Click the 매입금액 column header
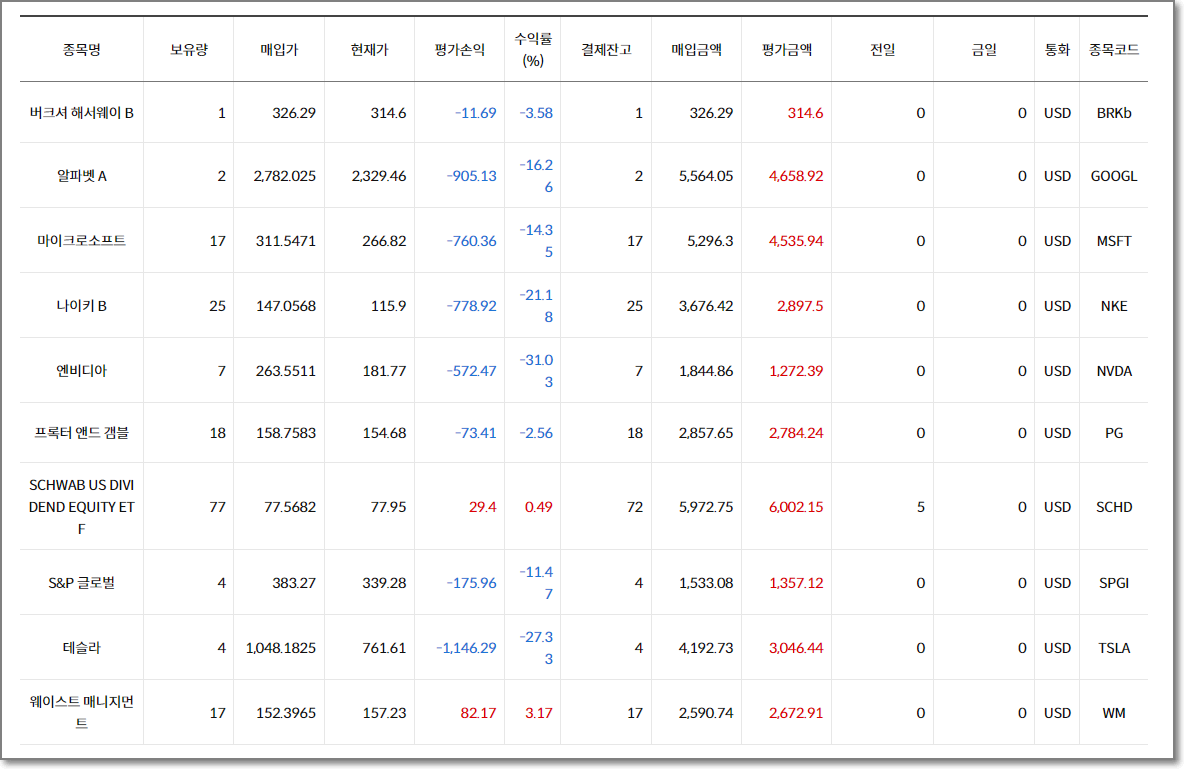 click(696, 50)
